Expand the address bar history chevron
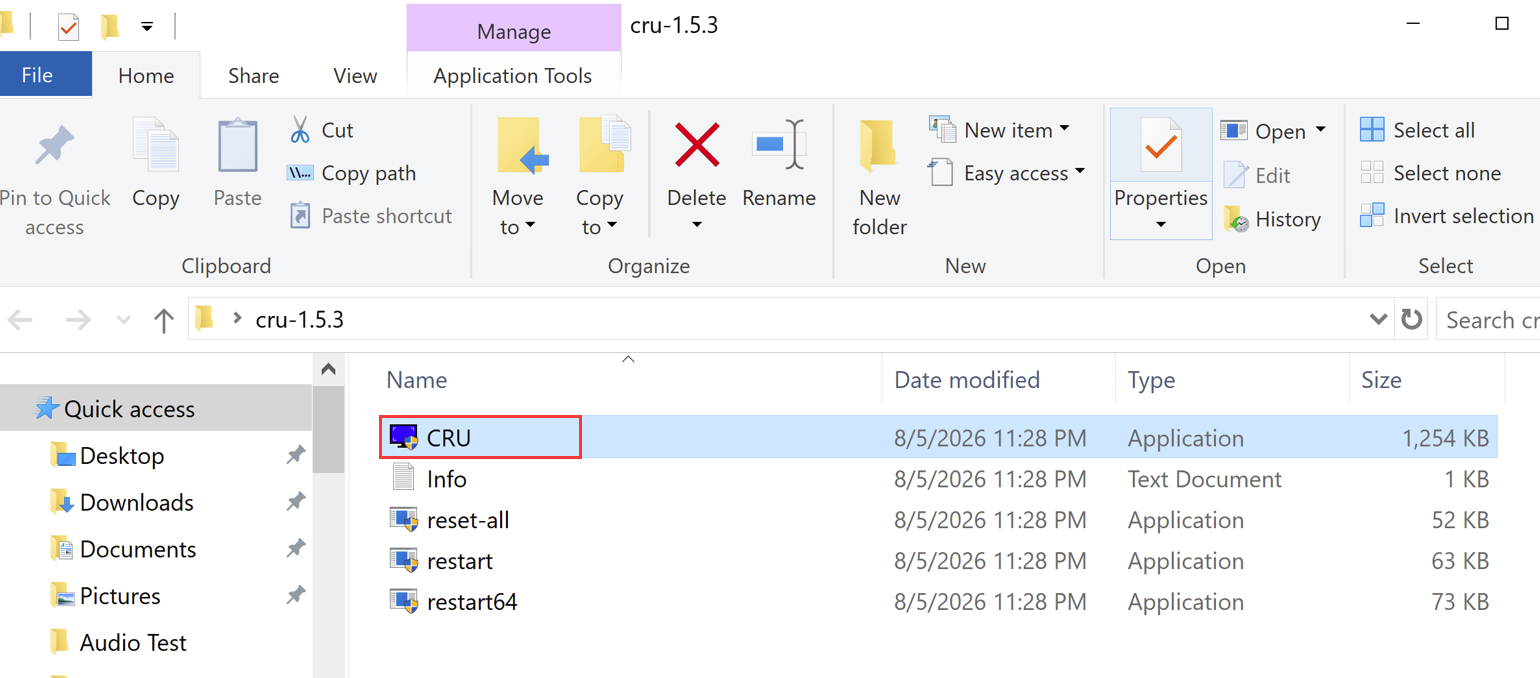The height and width of the screenshot is (678, 1540). (x=1378, y=320)
